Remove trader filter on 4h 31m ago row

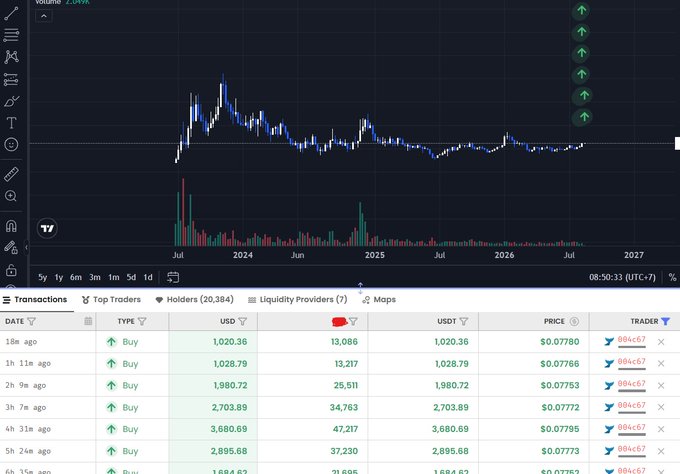tap(661, 429)
